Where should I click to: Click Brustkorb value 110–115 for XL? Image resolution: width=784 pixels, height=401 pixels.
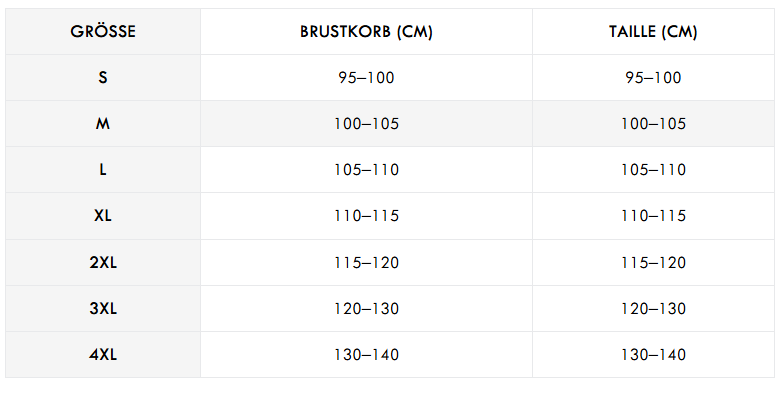tap(366, 216)
